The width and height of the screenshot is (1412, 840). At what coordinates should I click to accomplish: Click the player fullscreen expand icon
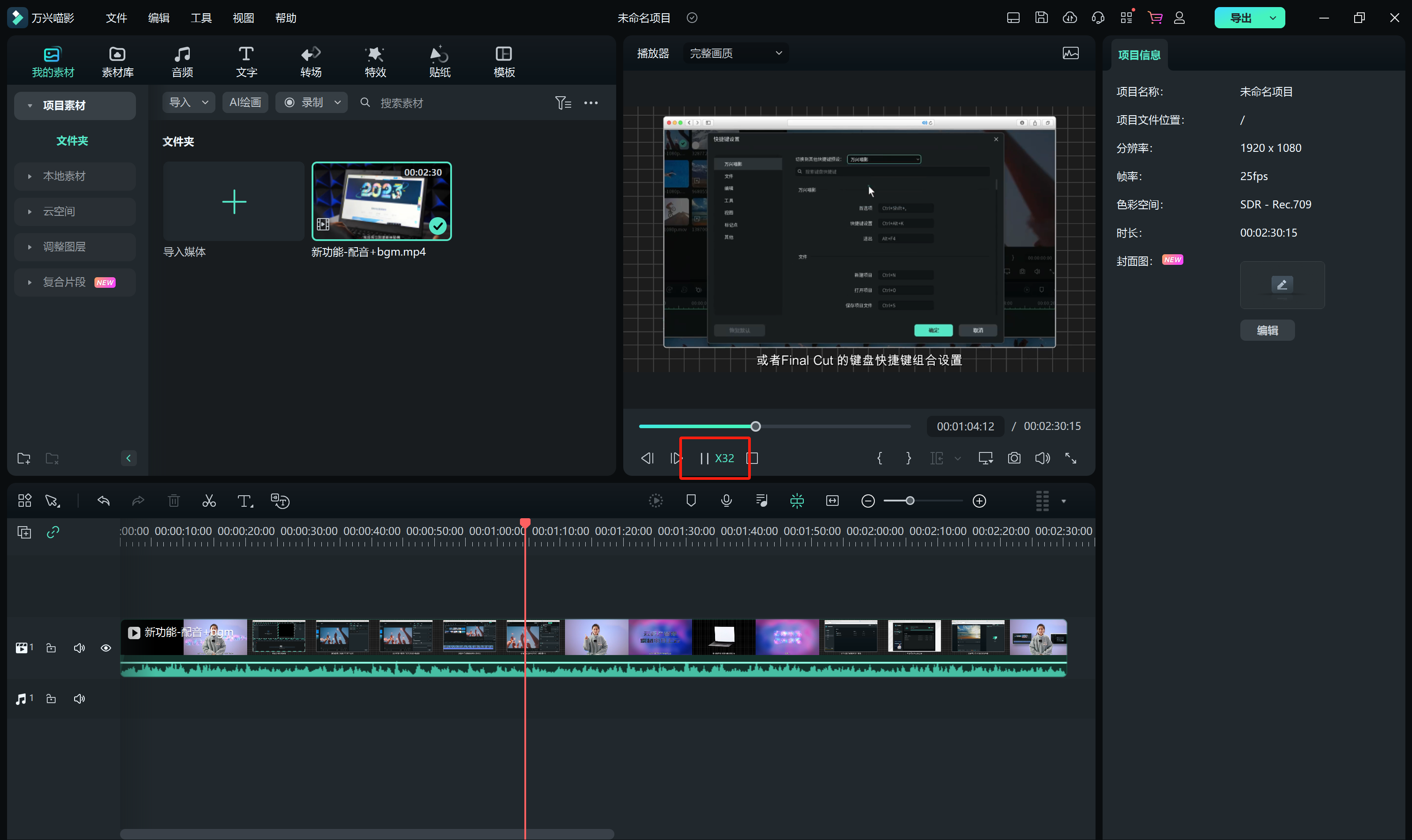tap(1070, 458)
